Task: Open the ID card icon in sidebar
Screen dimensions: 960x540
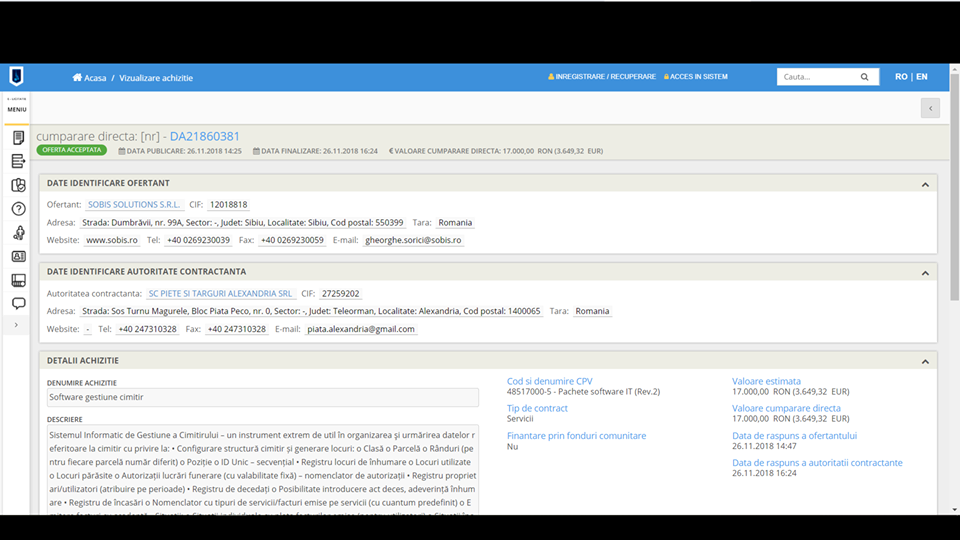Action: [18, 257]
